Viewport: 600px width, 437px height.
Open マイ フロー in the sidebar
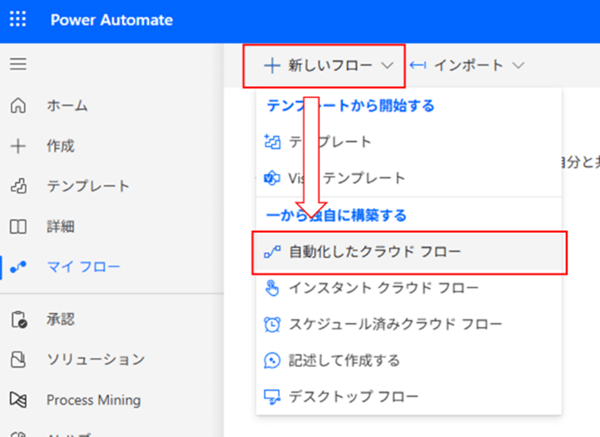[83, 266]
